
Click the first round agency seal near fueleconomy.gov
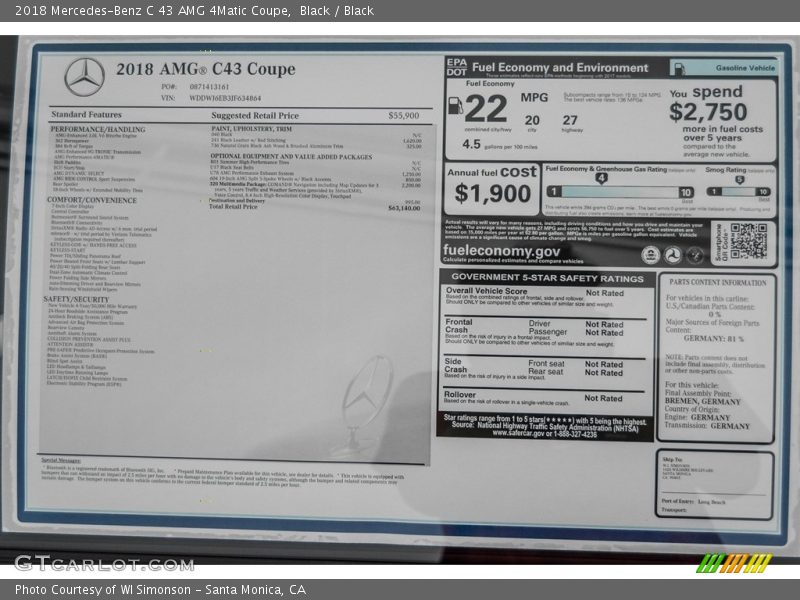click(x=651, y=255)
